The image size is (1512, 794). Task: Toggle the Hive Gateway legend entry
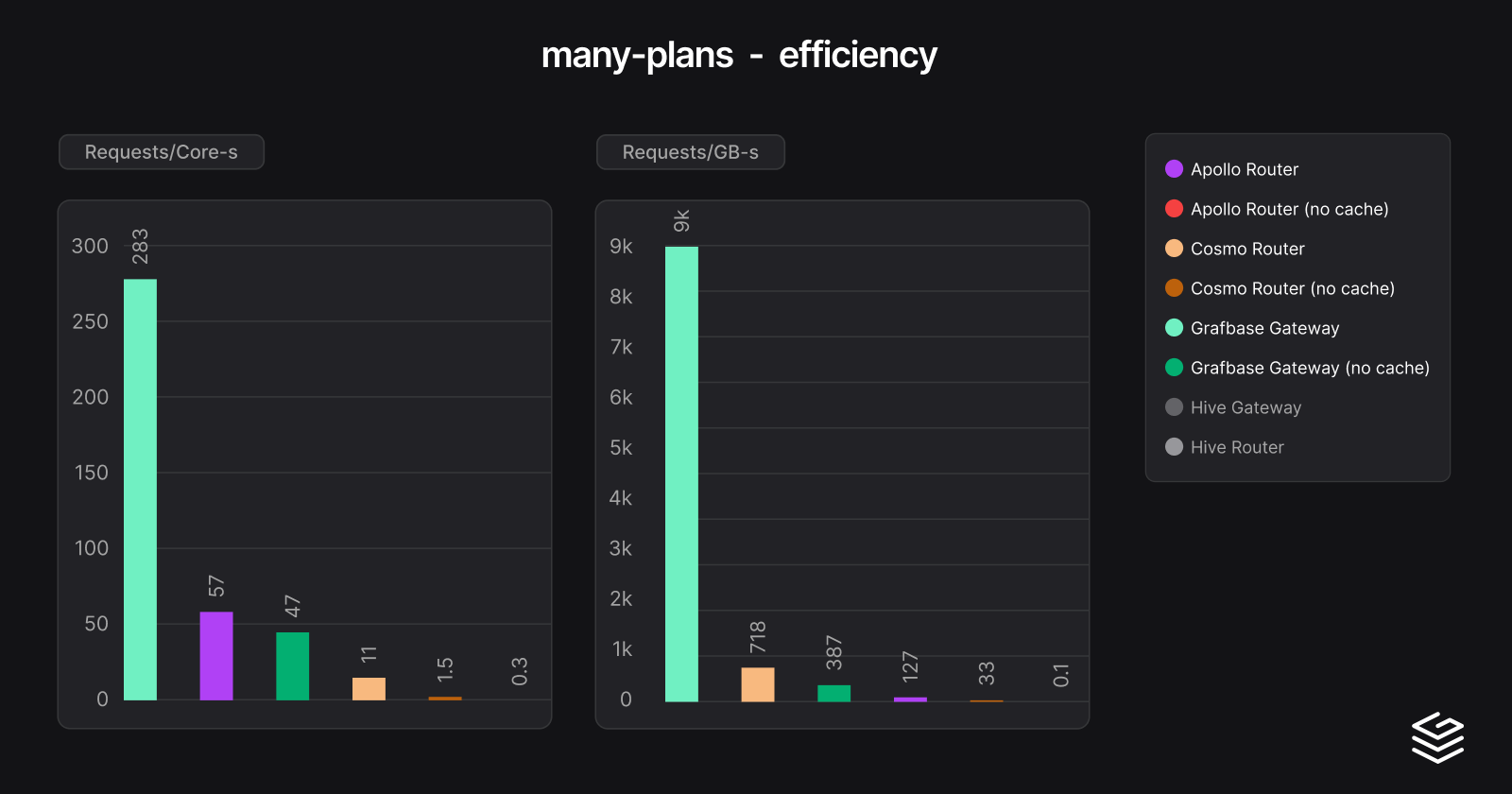pyautogui.click(x=1246, y=407)
